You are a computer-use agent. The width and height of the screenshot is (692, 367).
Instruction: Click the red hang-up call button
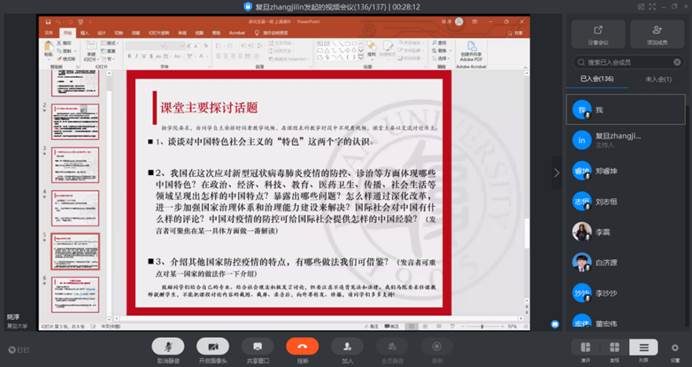tap(302, 347)
